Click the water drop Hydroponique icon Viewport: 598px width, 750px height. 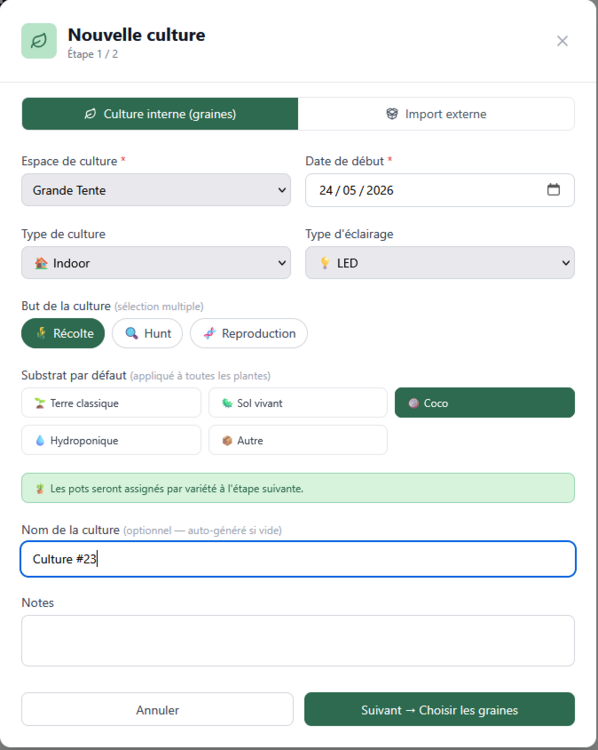[x=40, y=441]
